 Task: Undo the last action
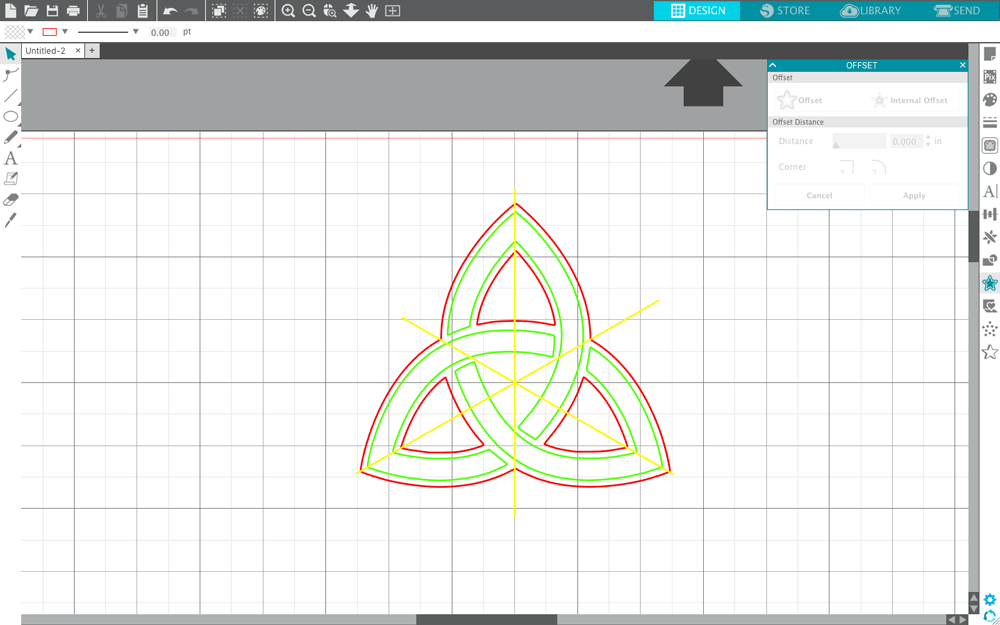point(170,10)
